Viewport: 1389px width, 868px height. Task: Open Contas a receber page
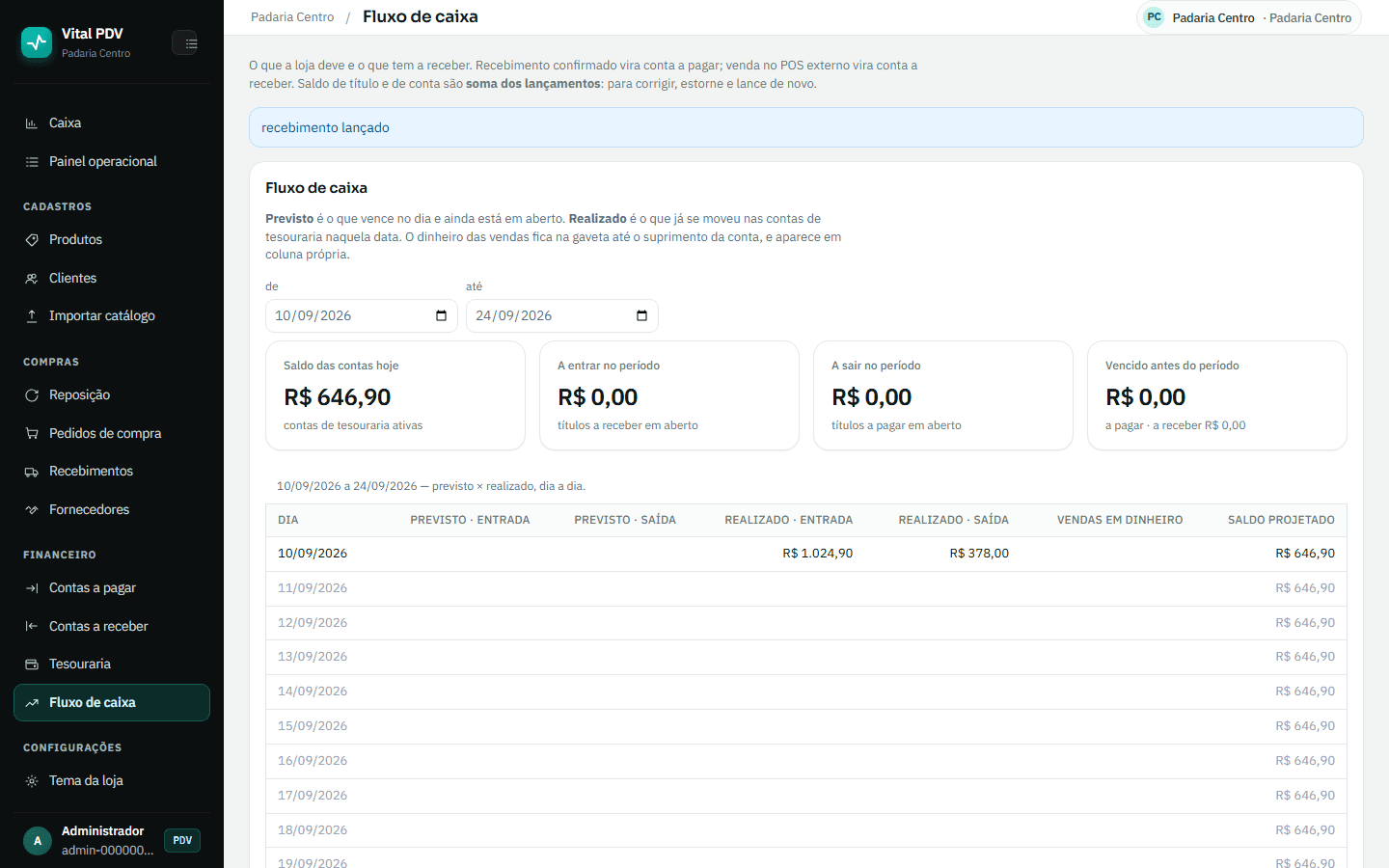tap(112, 627)
